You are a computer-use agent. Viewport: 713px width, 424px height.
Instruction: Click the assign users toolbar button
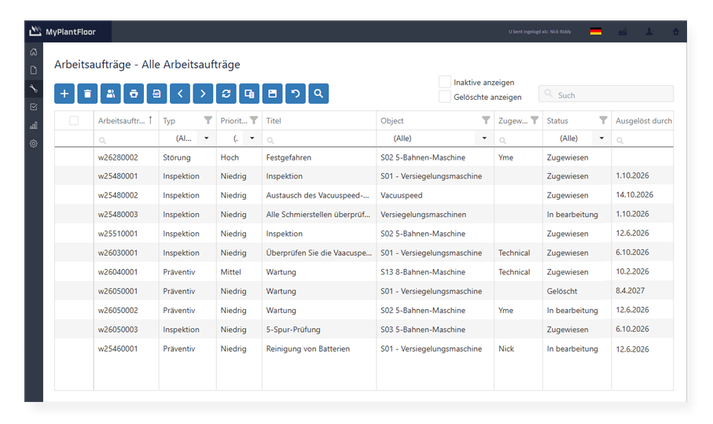110,94
